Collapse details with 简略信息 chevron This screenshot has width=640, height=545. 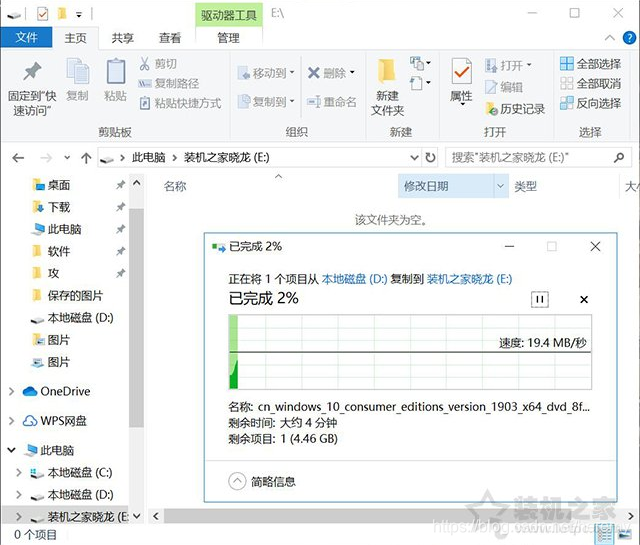237,481
